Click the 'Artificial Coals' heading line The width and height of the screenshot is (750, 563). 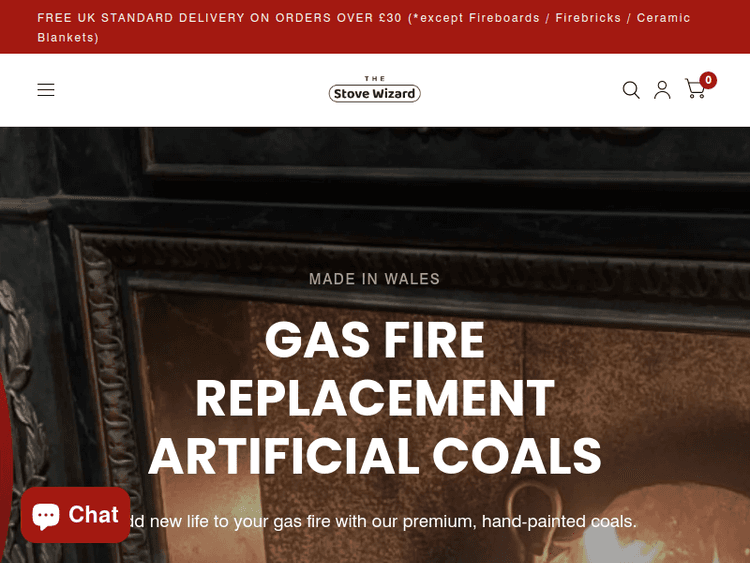[x=375, y=455]
